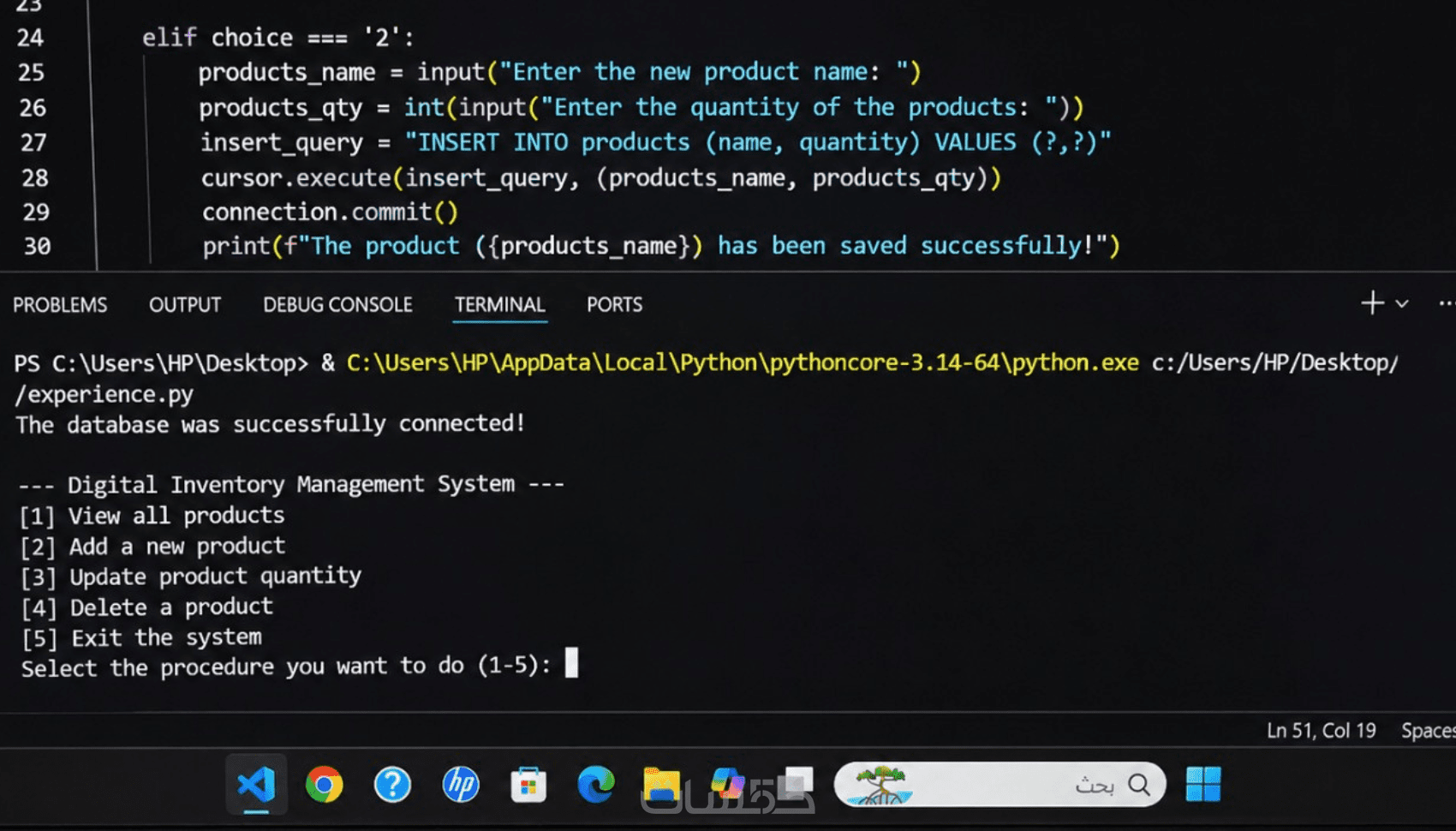Click the "[2] Add a new product" line

152,547
